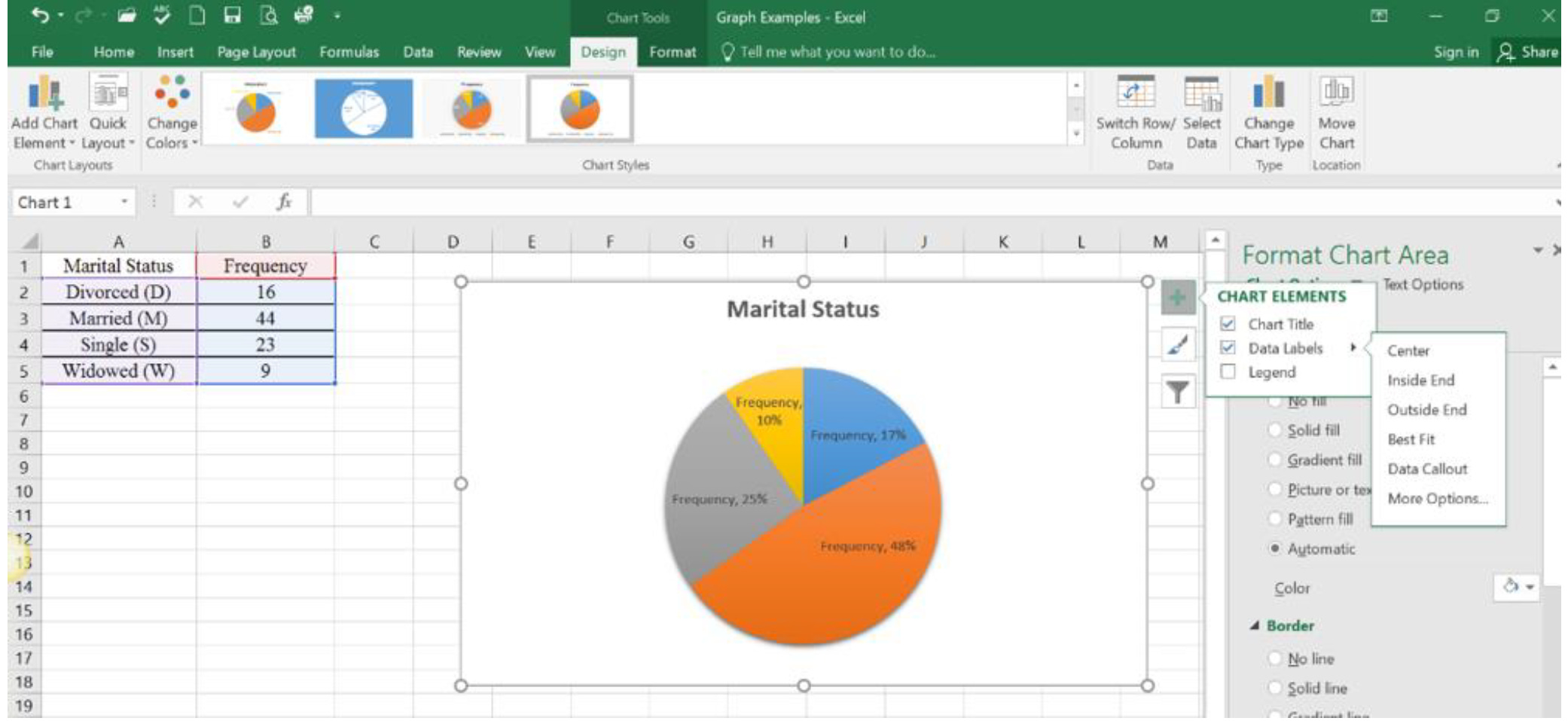The height and width of the screenshot is (721, 1568).
Task: Click the New blank document icon
Action: point(197,15)
